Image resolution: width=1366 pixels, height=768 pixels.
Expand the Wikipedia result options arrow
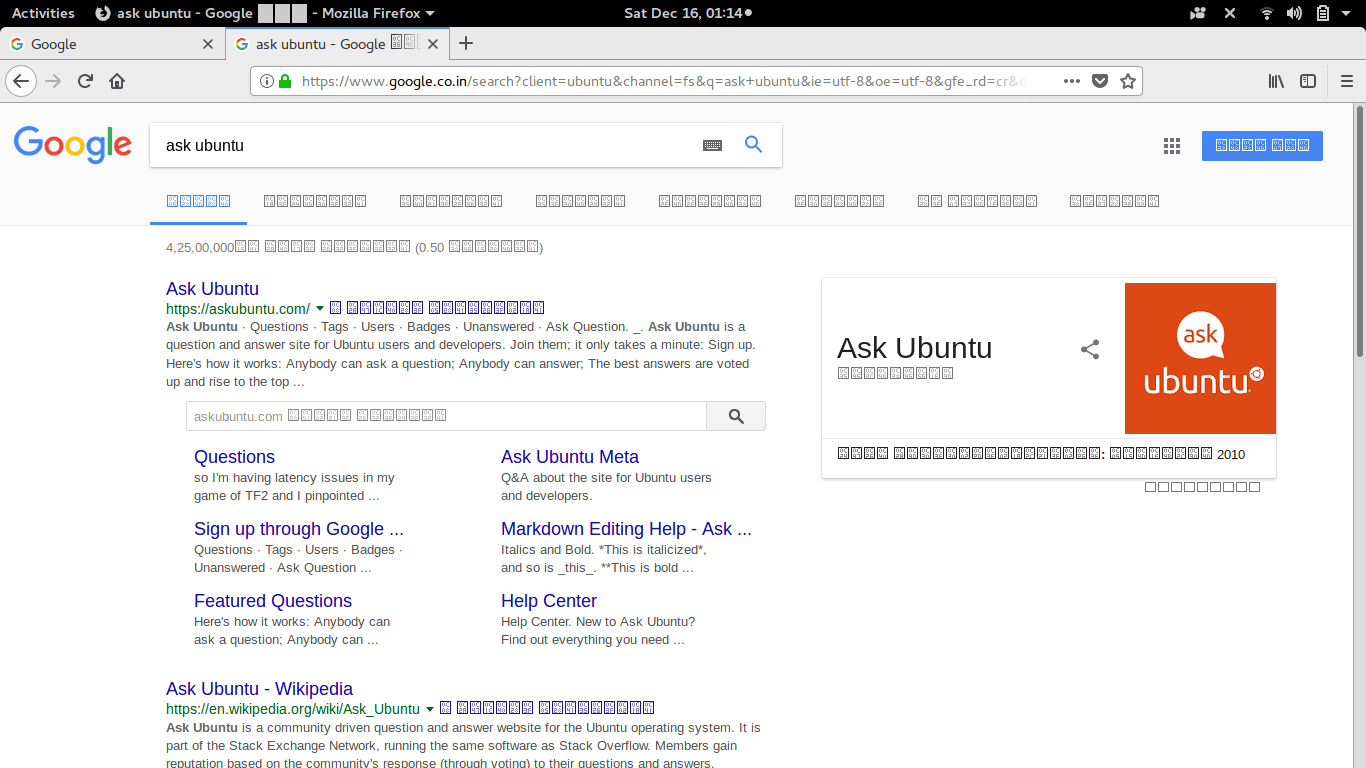(430, 708)
